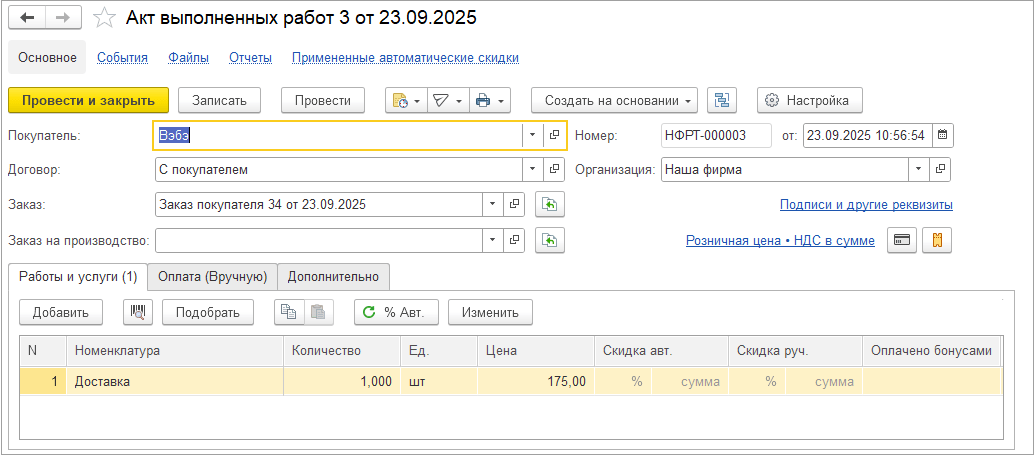Click the discount card icon

pyautogui.click(x=901, y=241)
